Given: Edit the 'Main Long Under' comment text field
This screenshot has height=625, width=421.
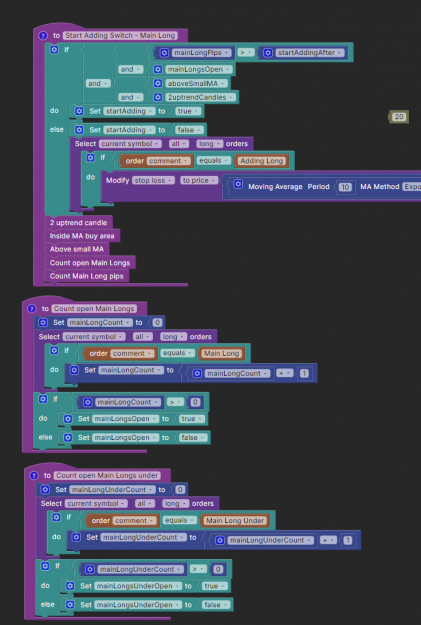Looking at the screenshot, I should (235, 521).
